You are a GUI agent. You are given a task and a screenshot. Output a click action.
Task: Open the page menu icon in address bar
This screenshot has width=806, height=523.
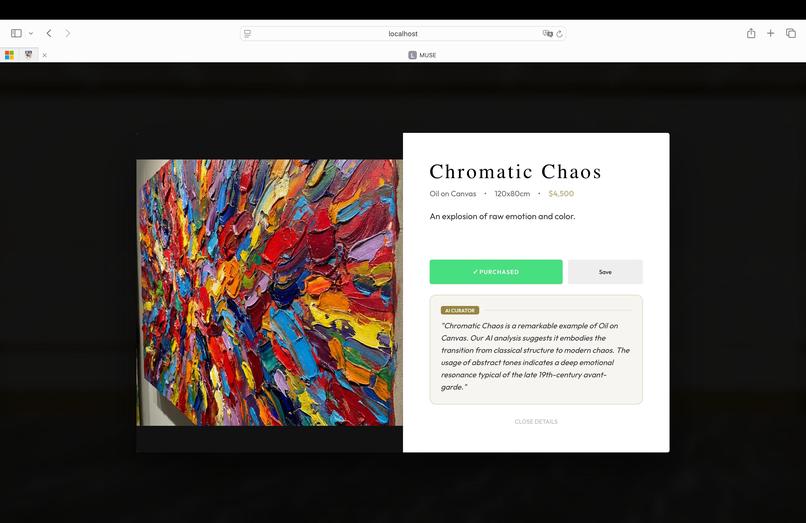247,33
